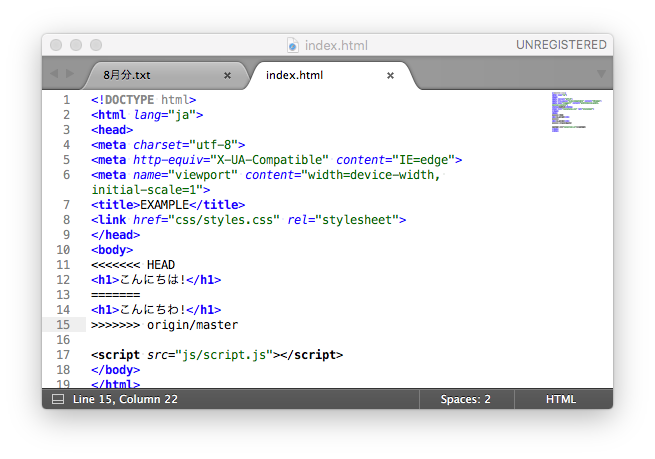
Task: Place cursor in <!DOCTYPE html> line
Action: point(144,100)
